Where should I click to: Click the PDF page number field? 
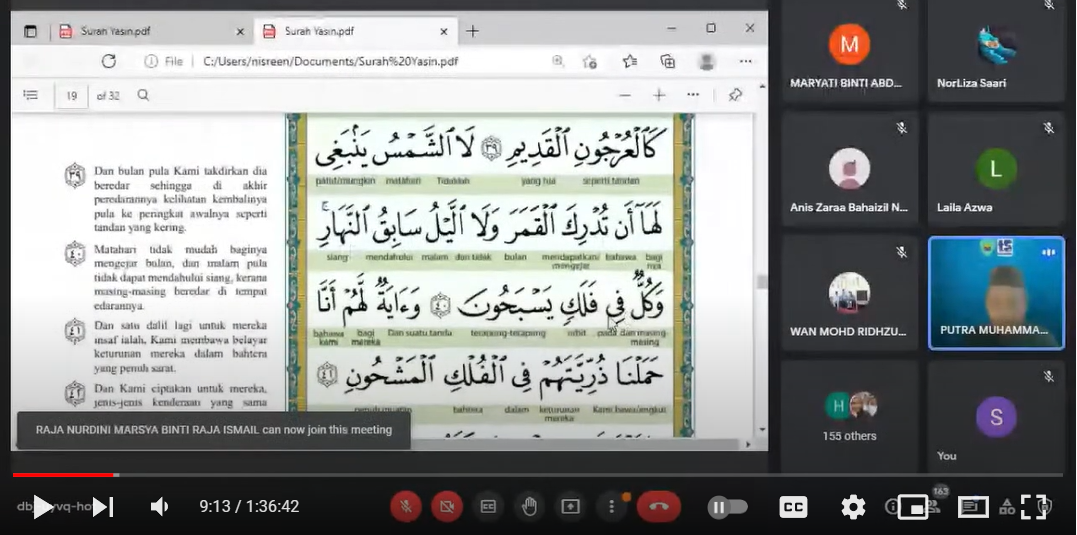tap(71, 96)
